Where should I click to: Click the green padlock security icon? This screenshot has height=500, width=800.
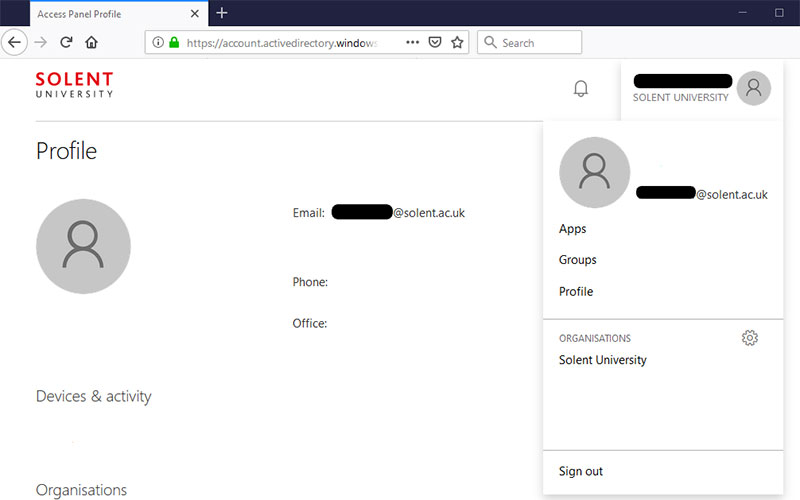(174, 42)
